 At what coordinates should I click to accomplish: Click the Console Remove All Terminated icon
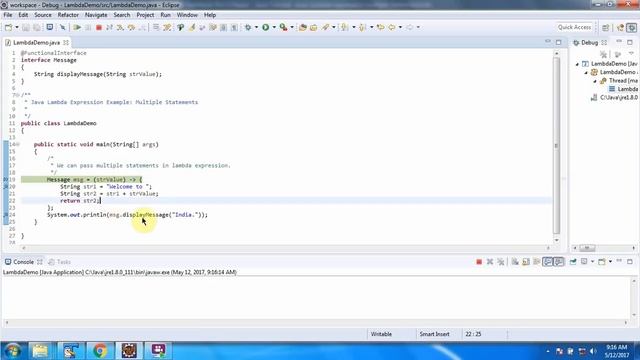click(501, 262)
